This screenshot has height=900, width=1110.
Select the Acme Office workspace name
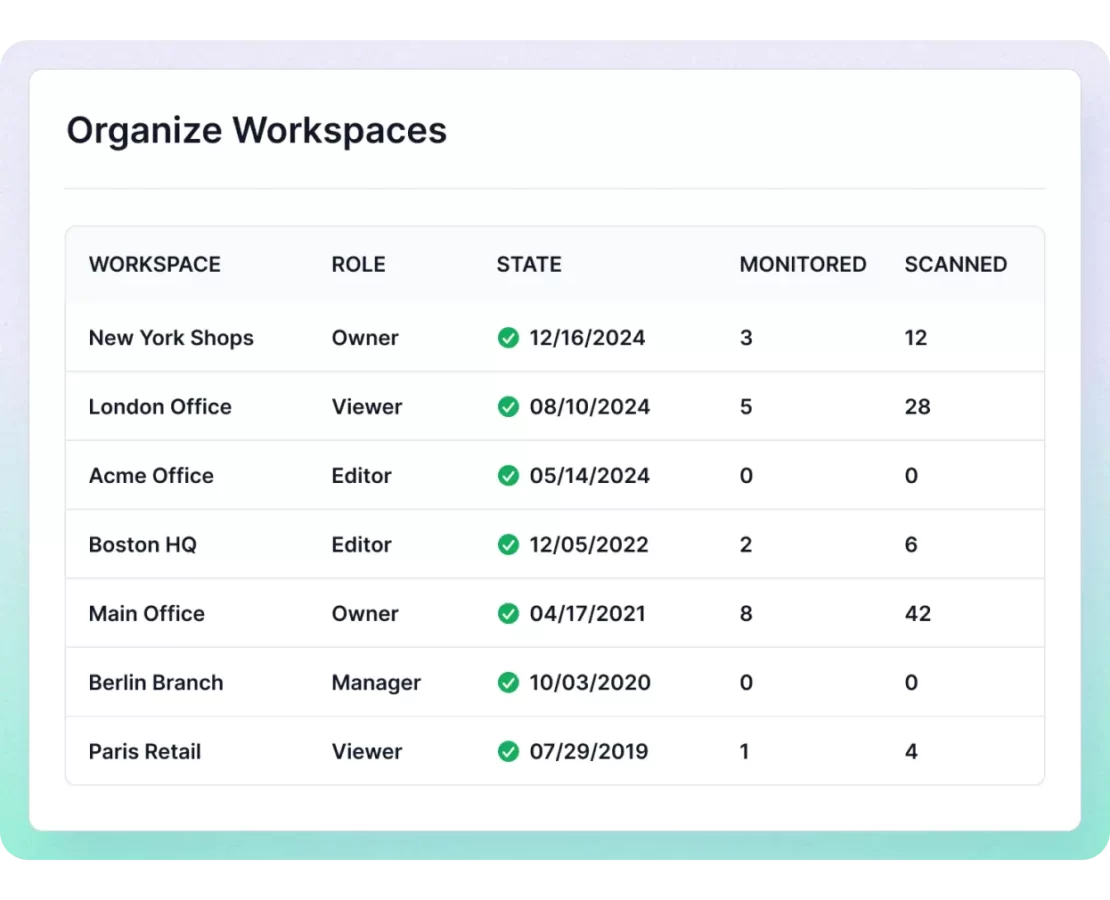click(151, 476)
